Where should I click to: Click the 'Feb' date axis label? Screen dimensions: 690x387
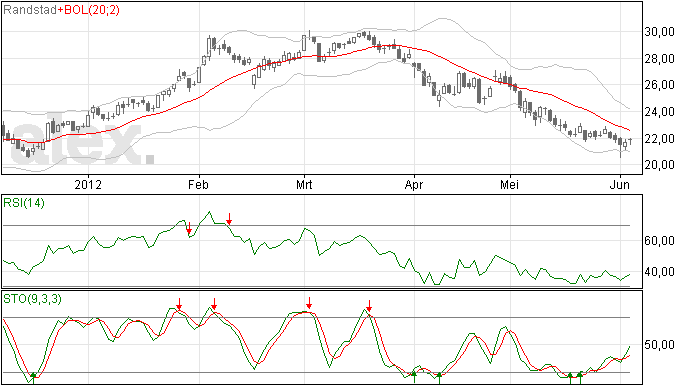[x=198, y=184]
